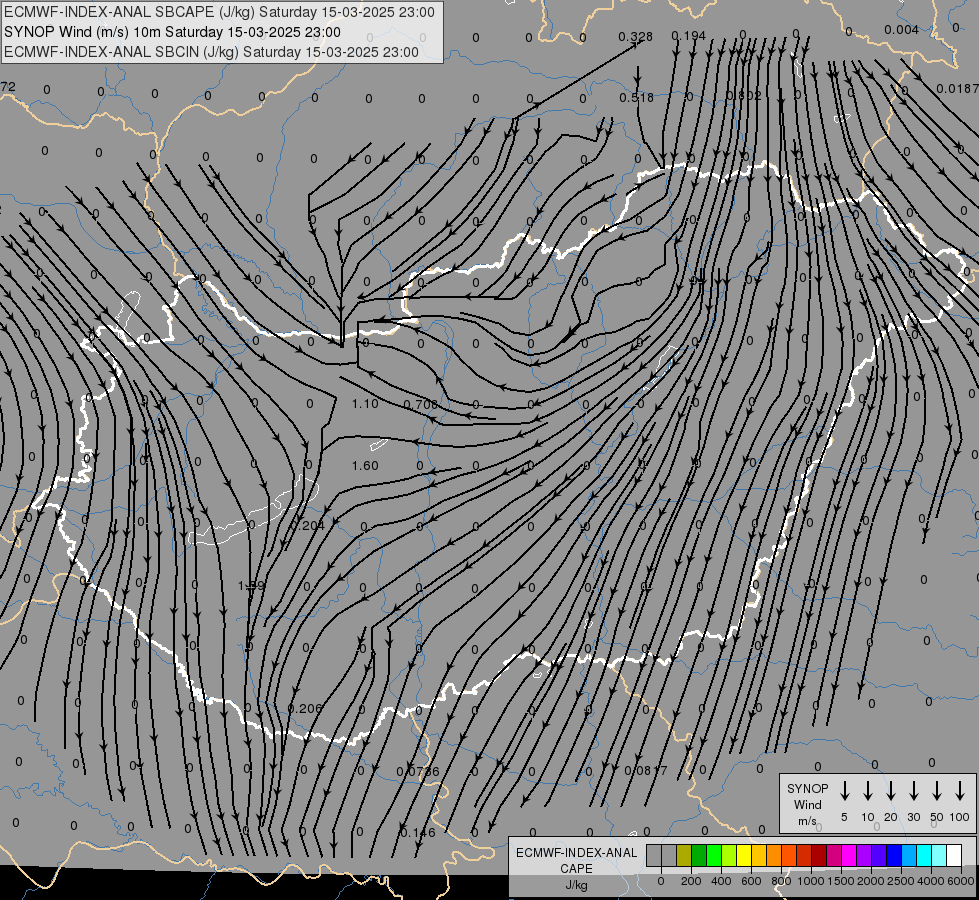Click the 5 m/s wind legend arrow
This screenshot has width=979, height=900.
click(844, 790)
